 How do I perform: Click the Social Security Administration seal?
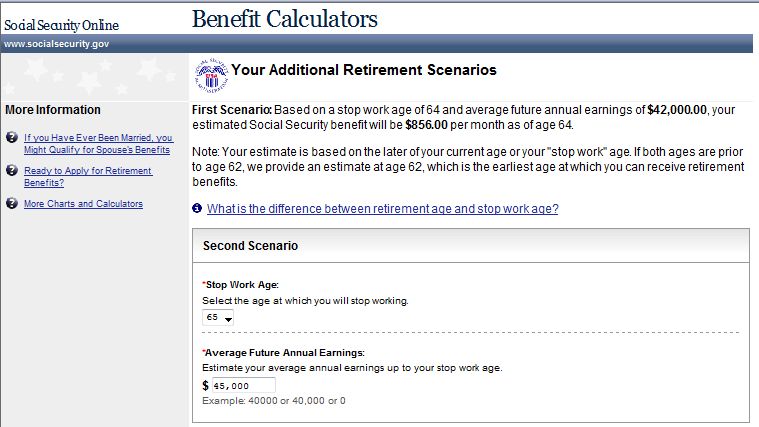click(210, 72)
